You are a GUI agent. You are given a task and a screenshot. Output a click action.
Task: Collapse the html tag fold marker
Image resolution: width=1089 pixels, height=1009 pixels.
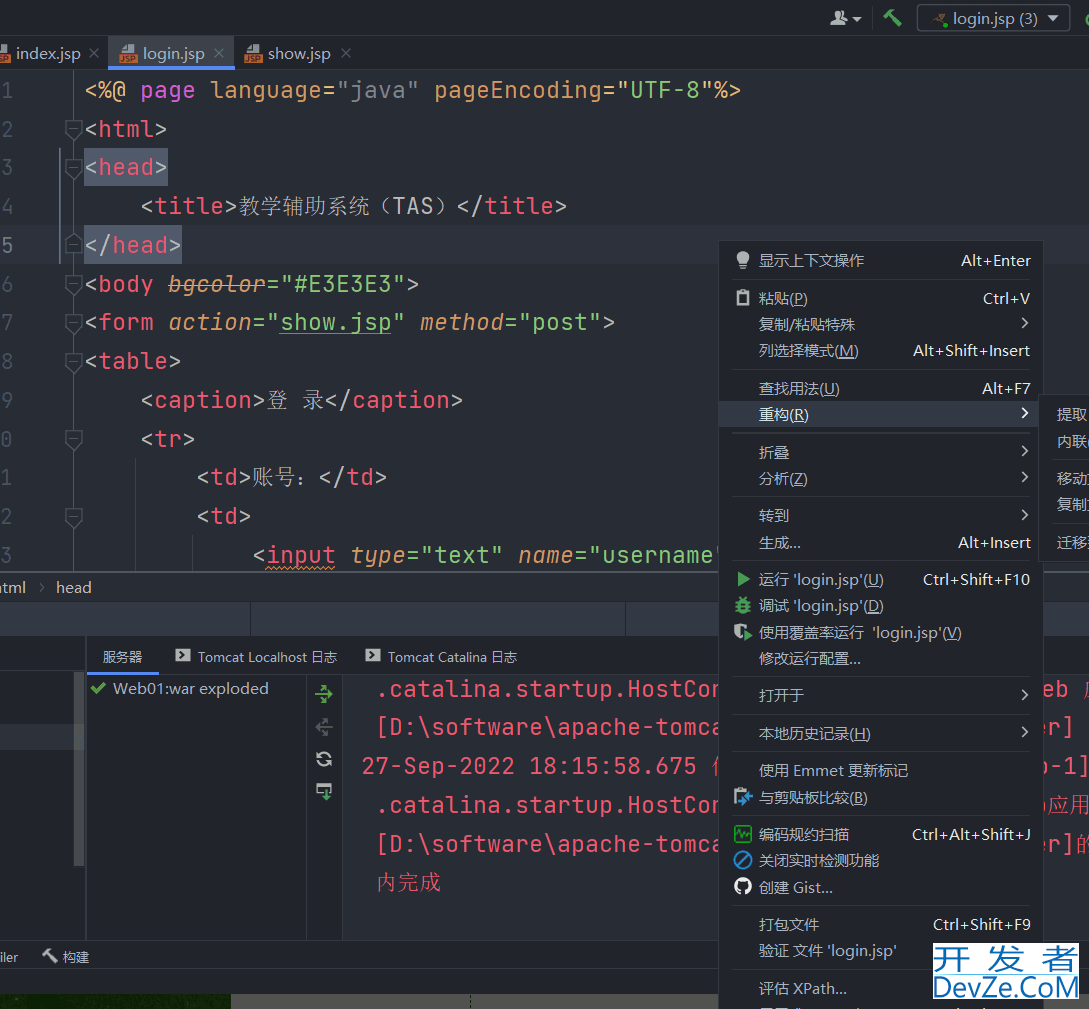click(x=73, y=129)
